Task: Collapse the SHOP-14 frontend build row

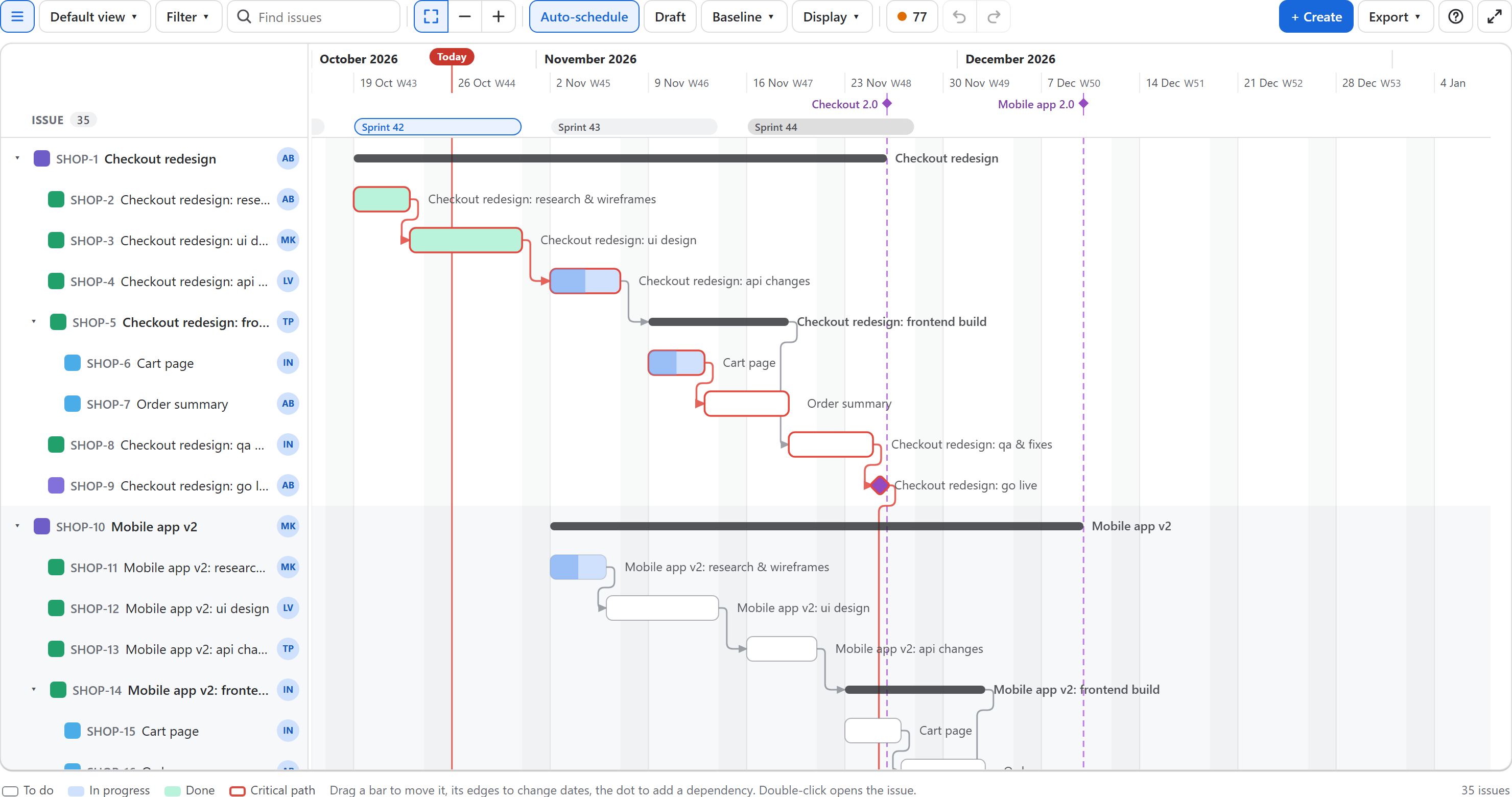Action: (x=34, y=690)
